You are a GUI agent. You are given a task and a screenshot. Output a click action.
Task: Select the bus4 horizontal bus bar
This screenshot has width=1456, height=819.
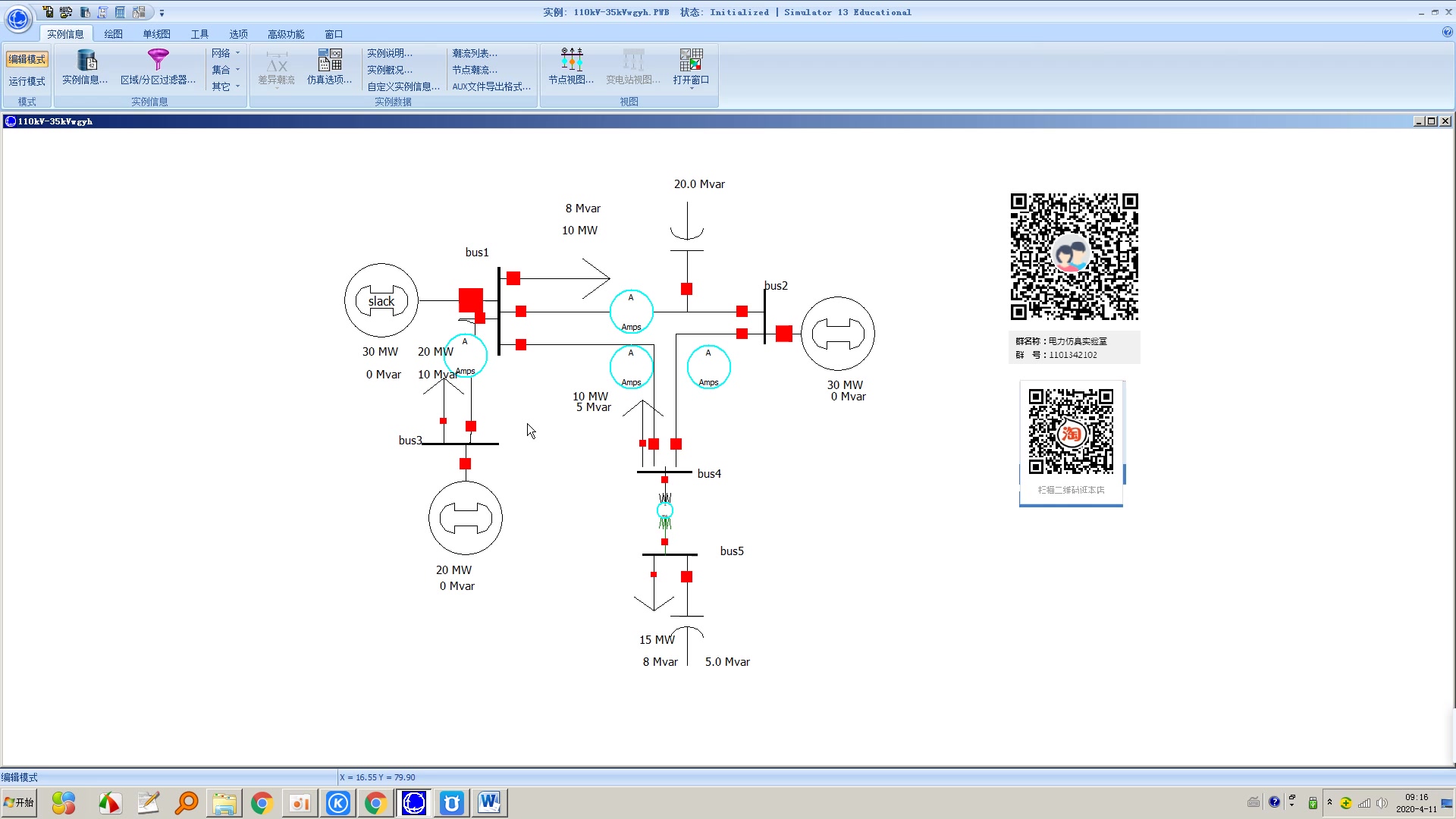[664, 472]
